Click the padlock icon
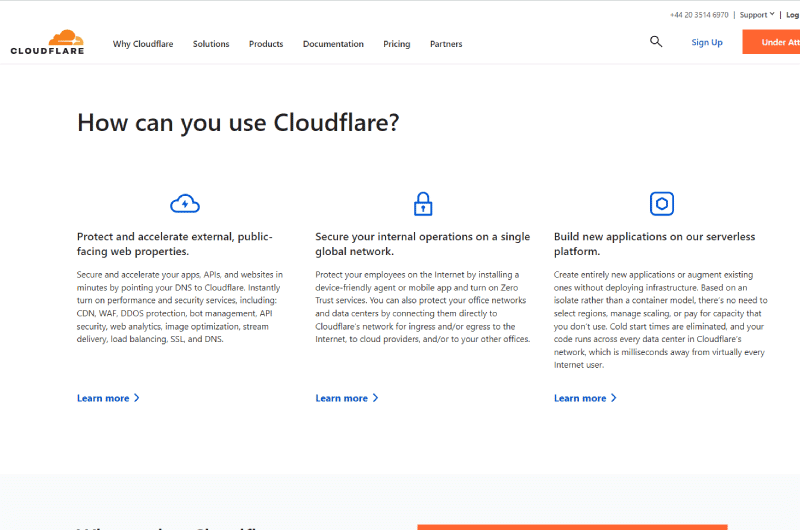800x530 pixels. point(423,204)
